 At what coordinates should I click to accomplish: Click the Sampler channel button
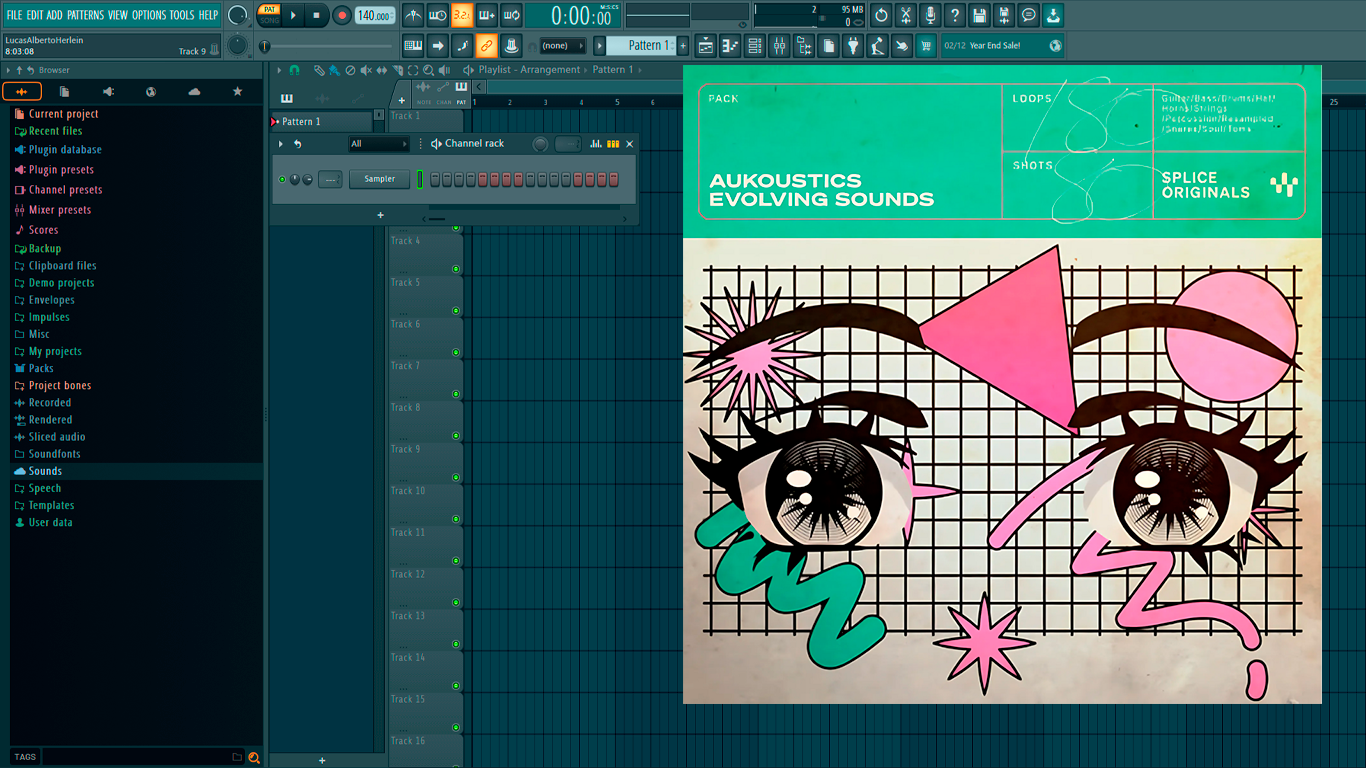tap(379, 179)
